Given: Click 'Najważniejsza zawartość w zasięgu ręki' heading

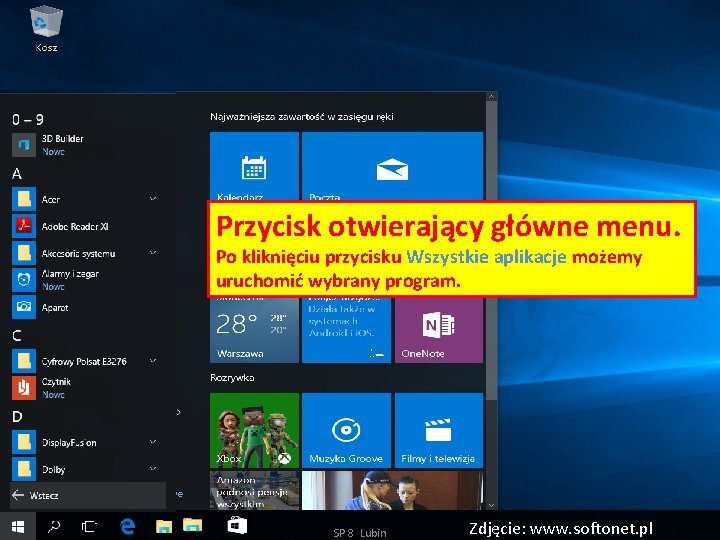Looking at the screenshot, I should click(302, 117).
